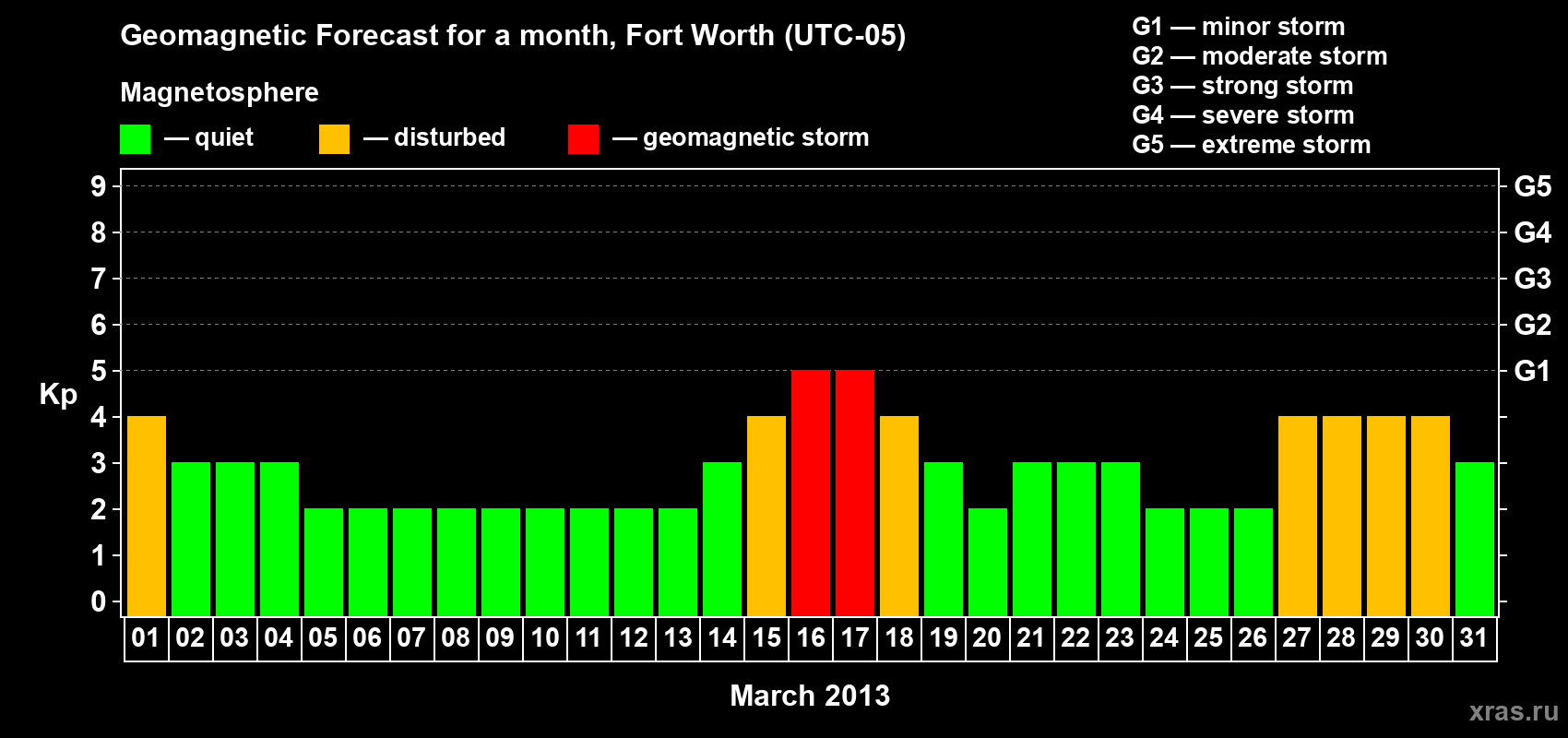
Task: Click the Magnetosphere heading
Action: click(x=220, y=92)
